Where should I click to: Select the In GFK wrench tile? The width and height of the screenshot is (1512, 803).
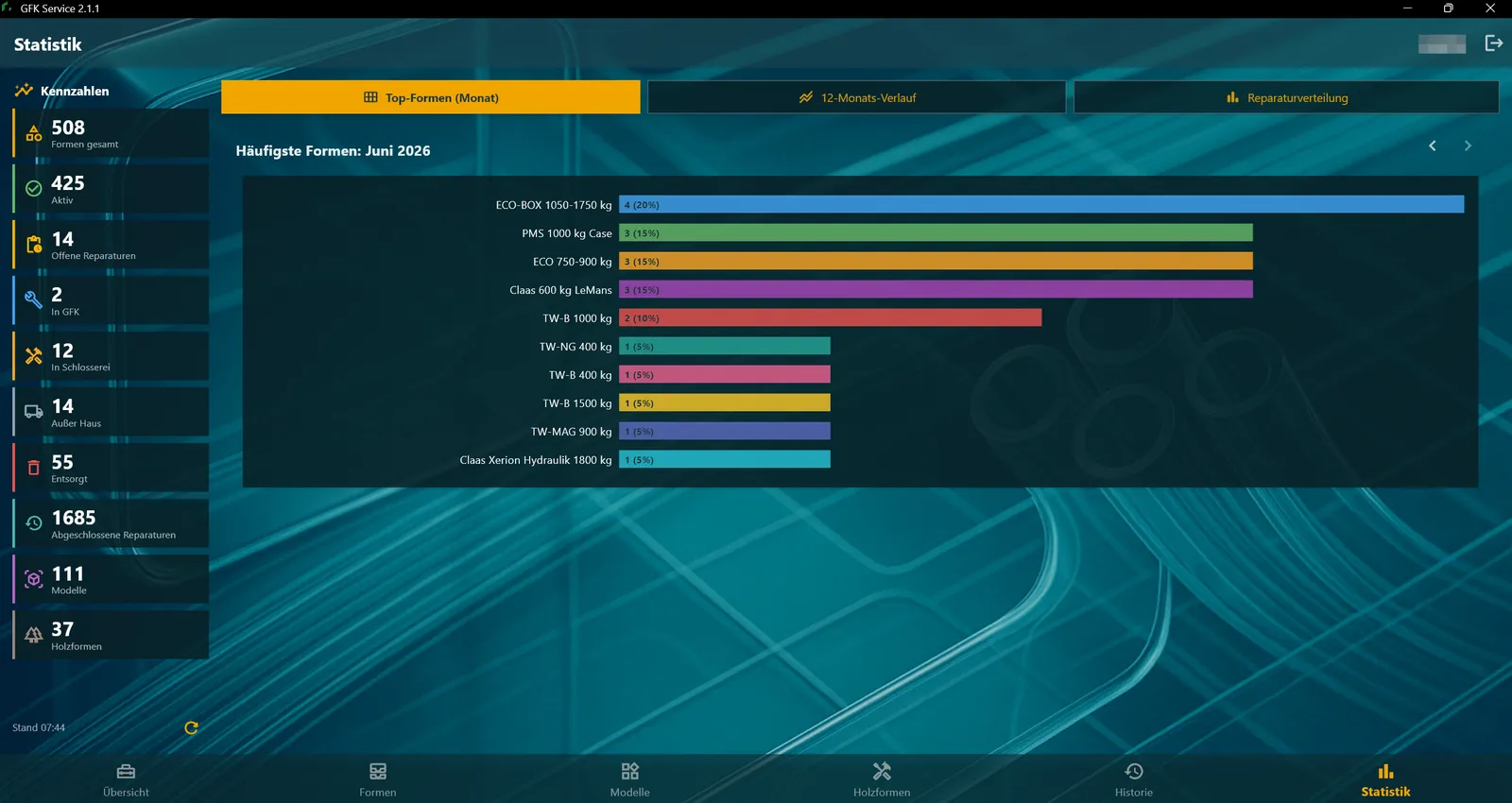(x=111, y=300)
